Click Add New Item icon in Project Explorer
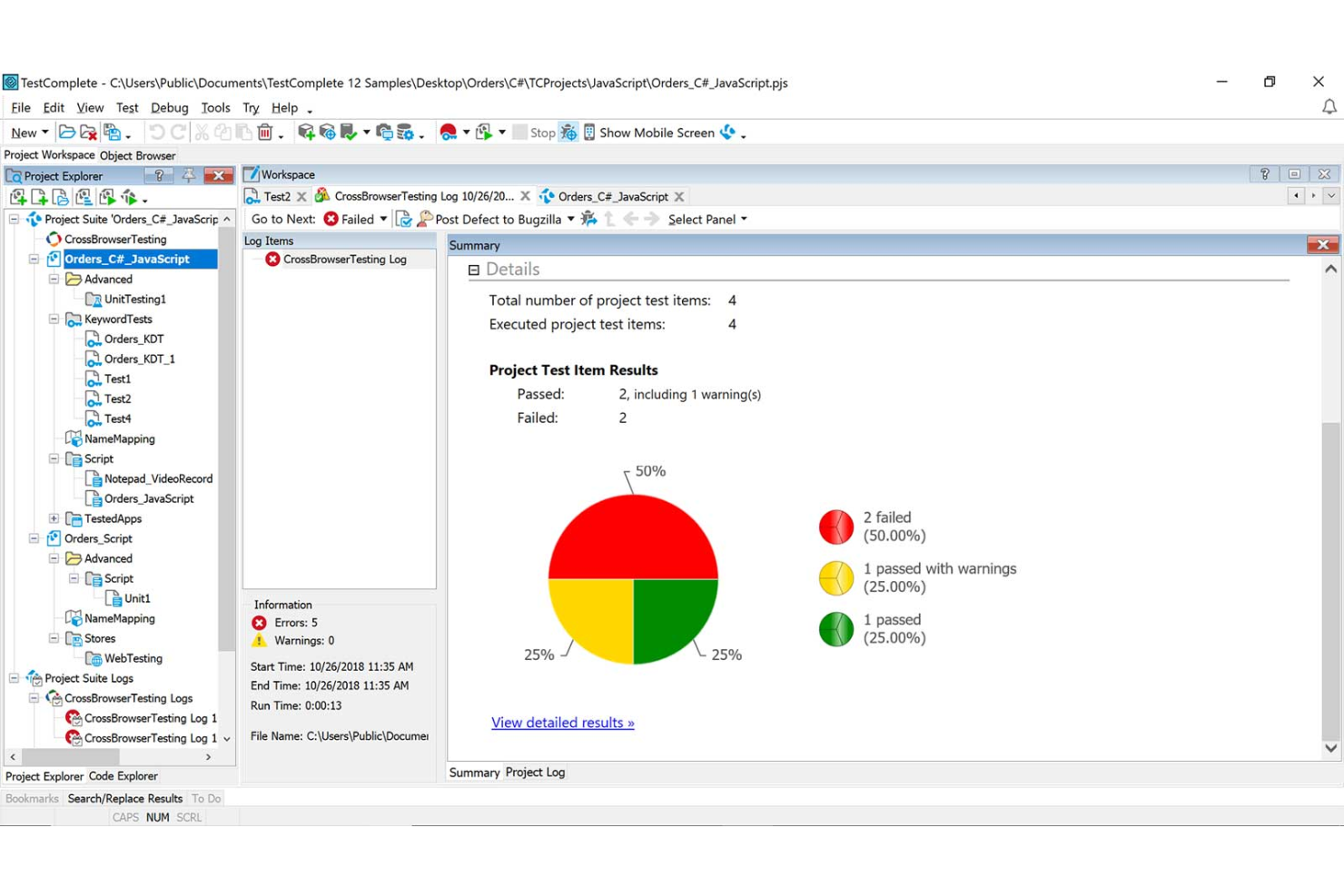 point(17,197)
